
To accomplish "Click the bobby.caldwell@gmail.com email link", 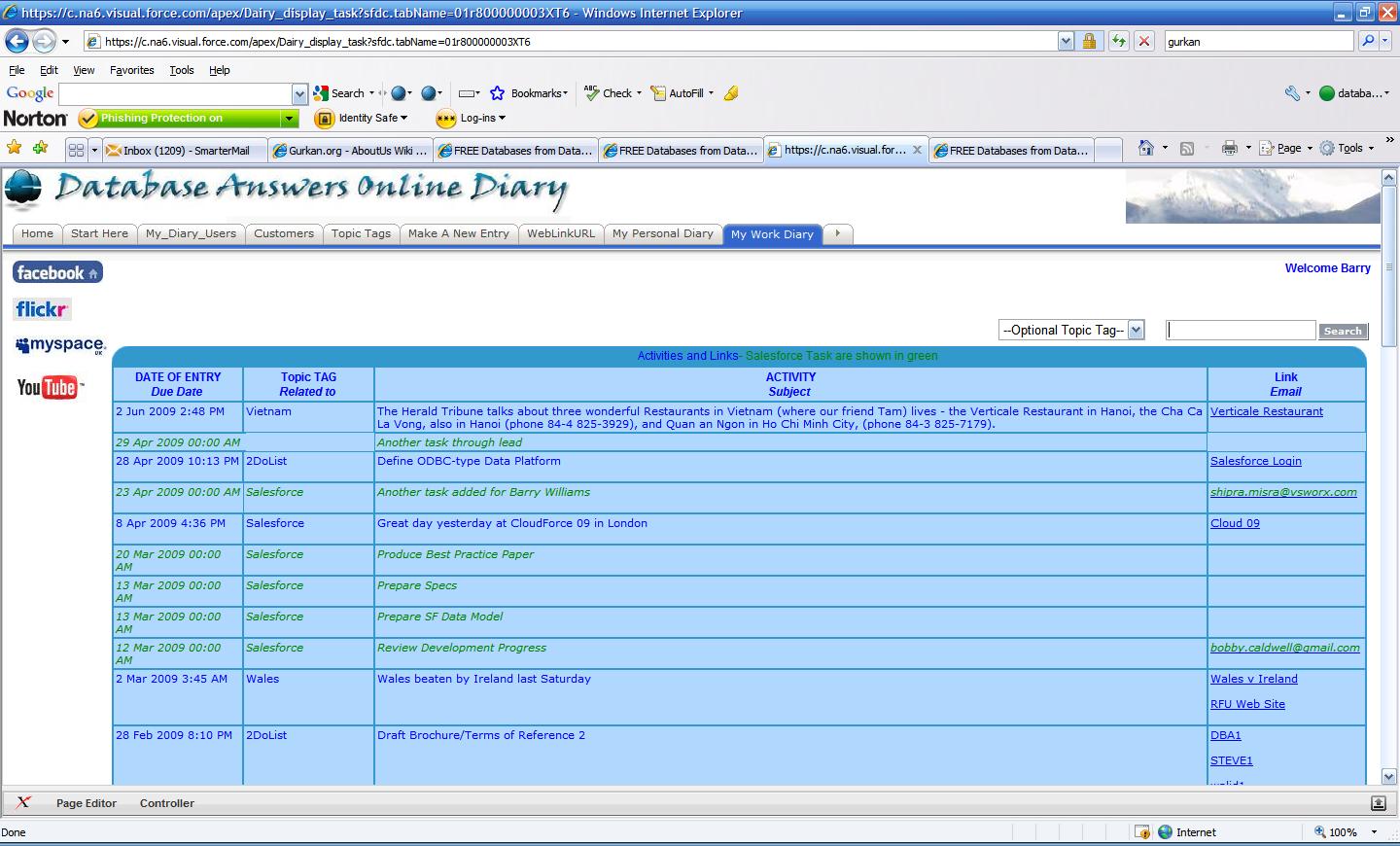I will coord(1284,648).
